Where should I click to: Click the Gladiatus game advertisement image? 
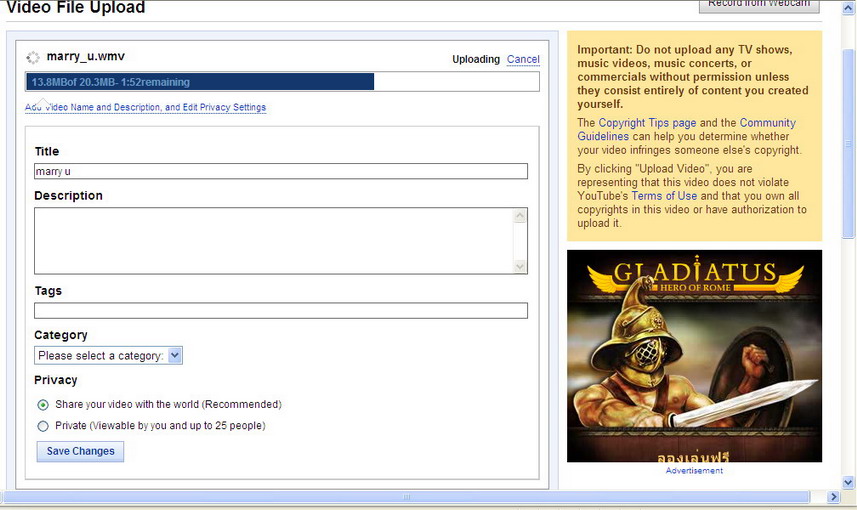[694, 356]
